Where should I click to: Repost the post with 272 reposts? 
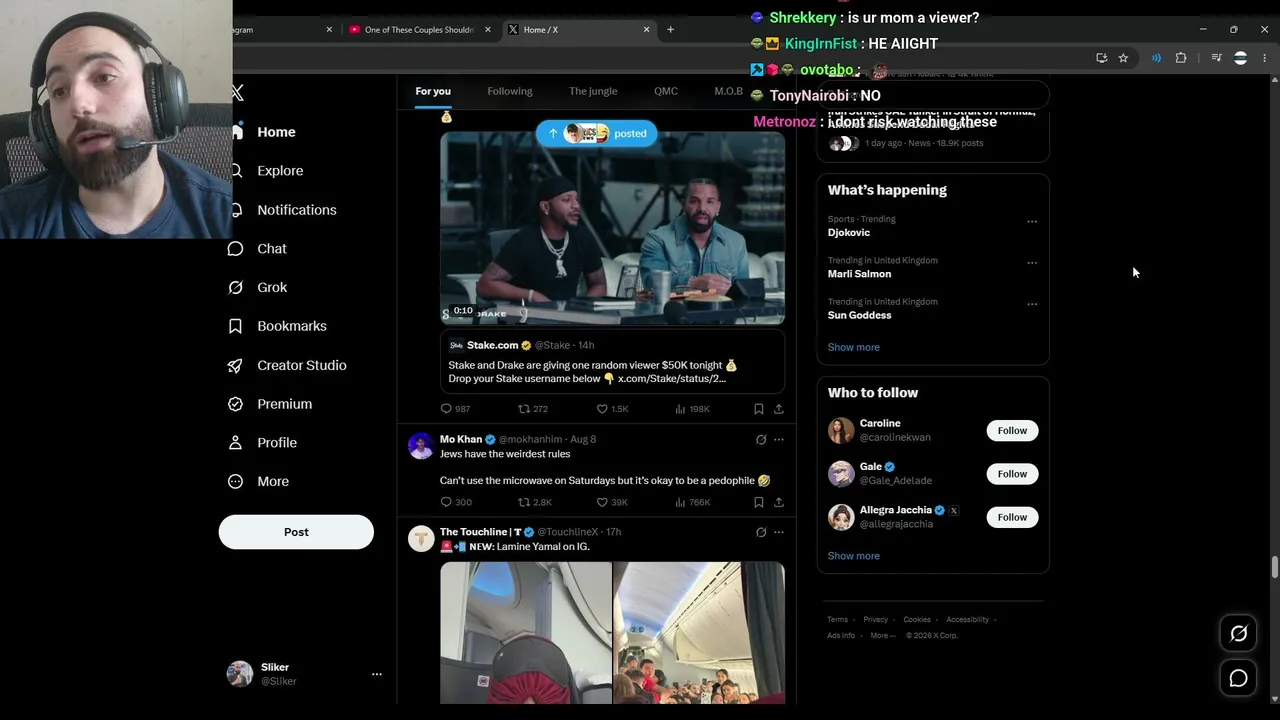click(532, 409)
